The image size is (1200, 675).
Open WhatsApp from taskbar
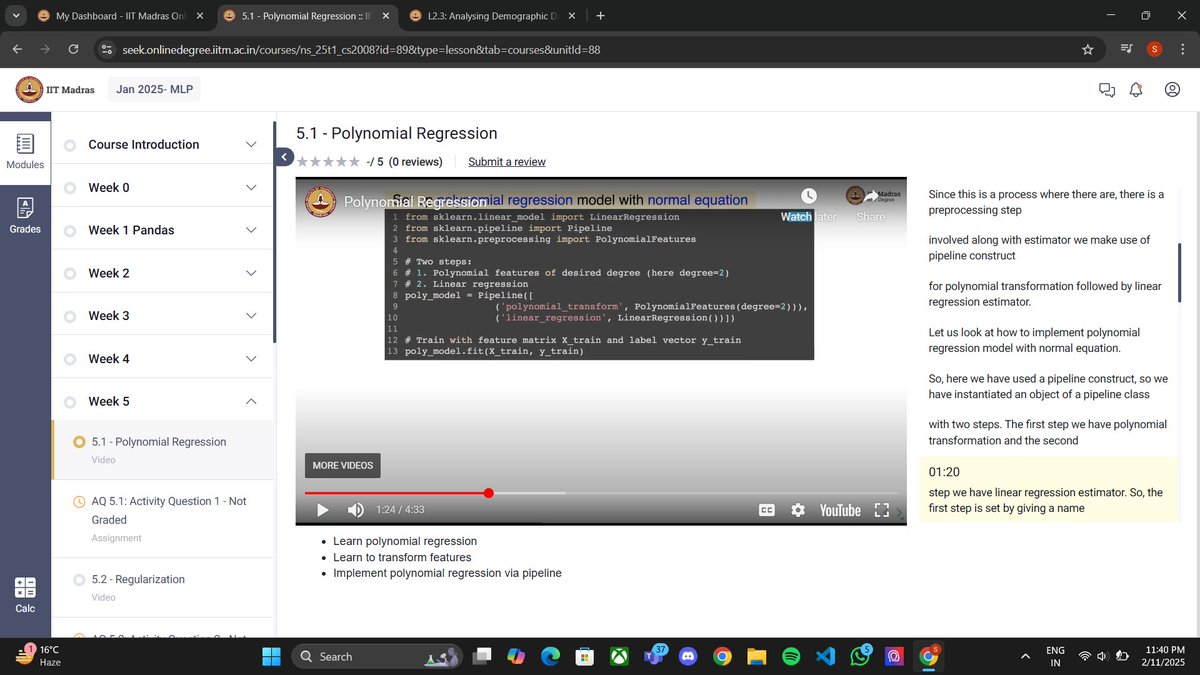[860, 656]
